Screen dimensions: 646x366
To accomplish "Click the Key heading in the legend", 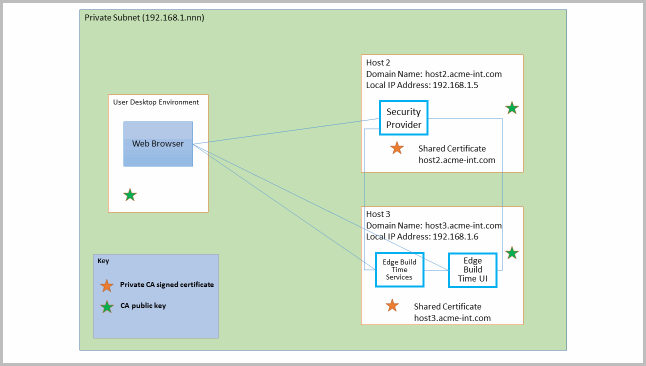I will (x=103, y=260).
